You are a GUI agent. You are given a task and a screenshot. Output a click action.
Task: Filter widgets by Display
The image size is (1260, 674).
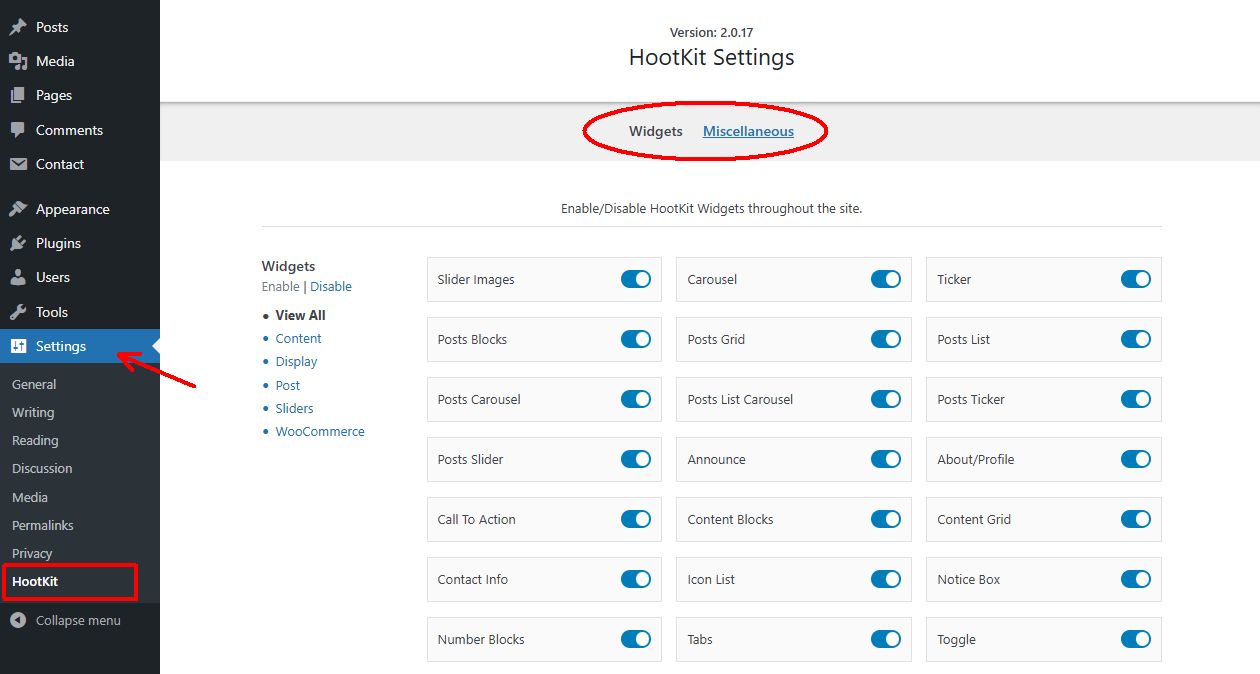[x=297, y=361]
